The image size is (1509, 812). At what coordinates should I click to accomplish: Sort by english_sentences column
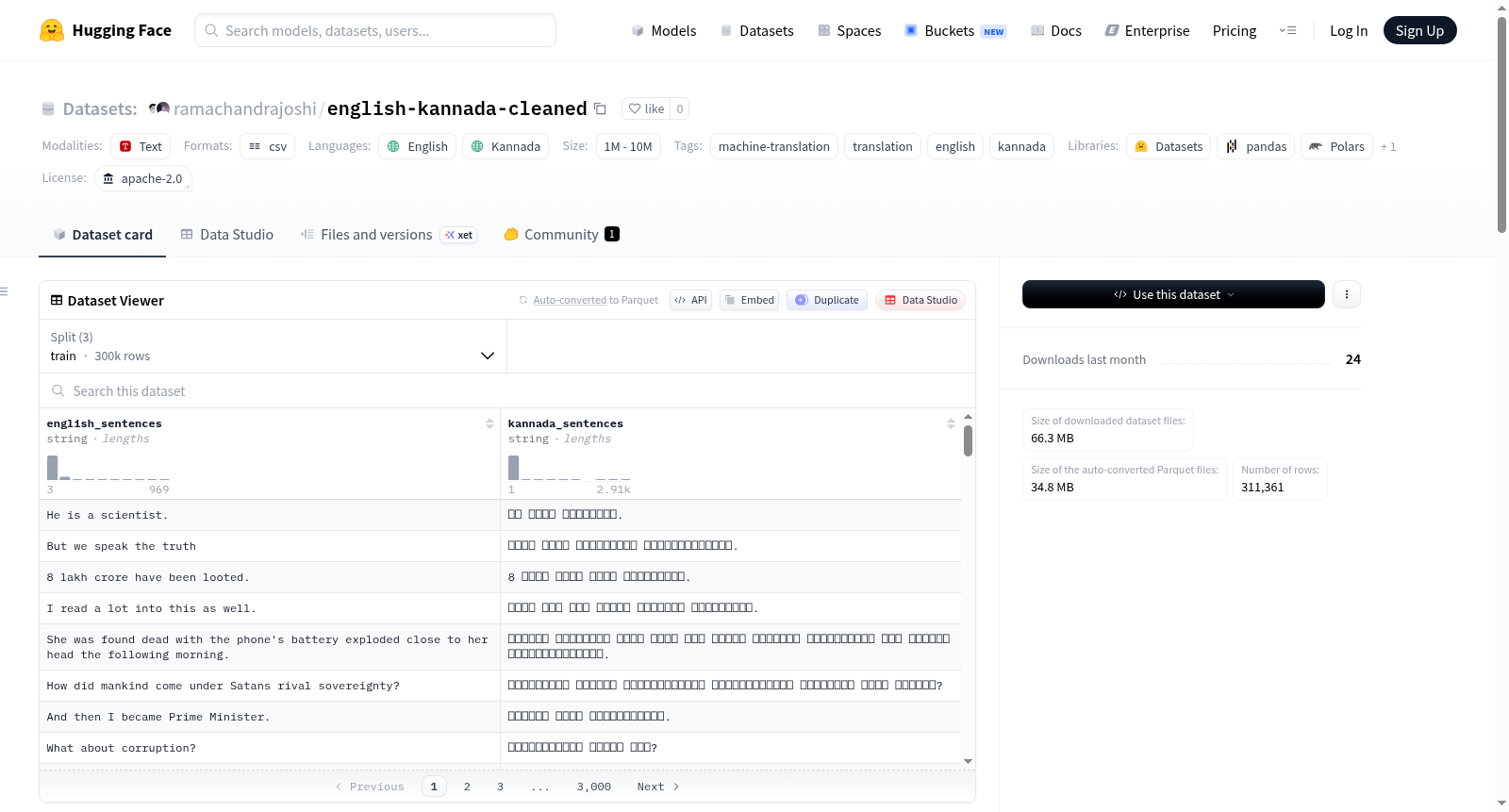(489, 423)
